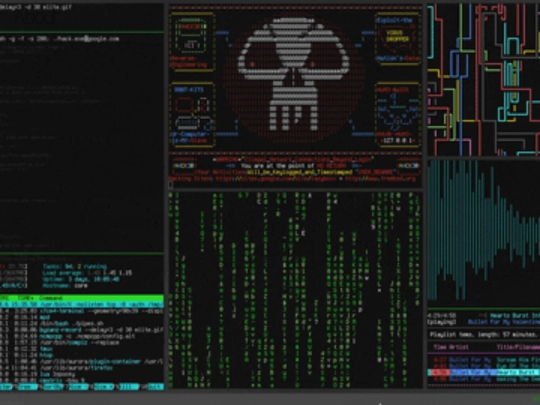The width and height of the screenshot is (540, 405).
Task: Select the highlighted Hearts Burst playlist row
Action: click(484, 372)
